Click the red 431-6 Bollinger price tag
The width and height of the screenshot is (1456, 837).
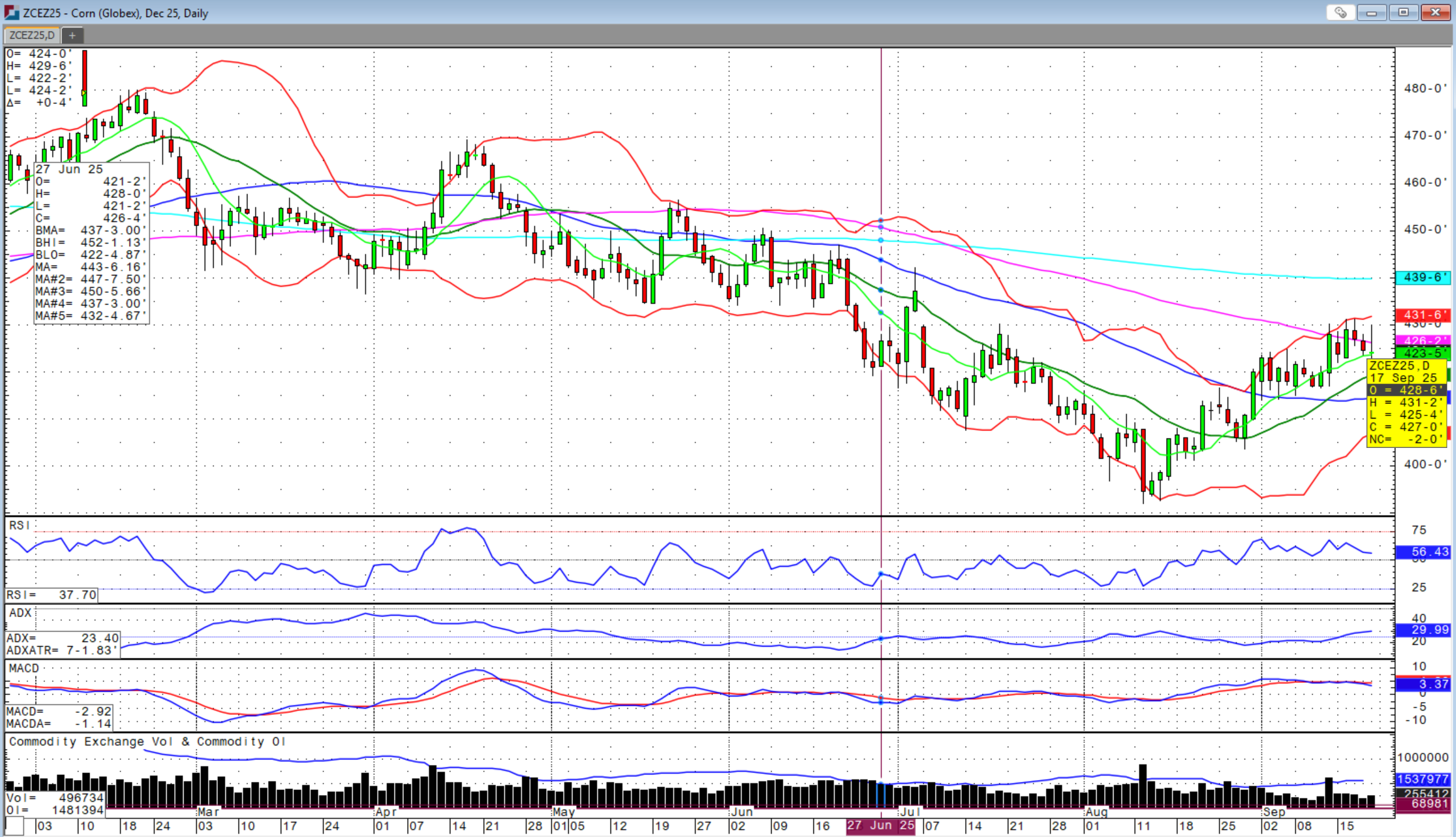click(x=1423, y=315)
